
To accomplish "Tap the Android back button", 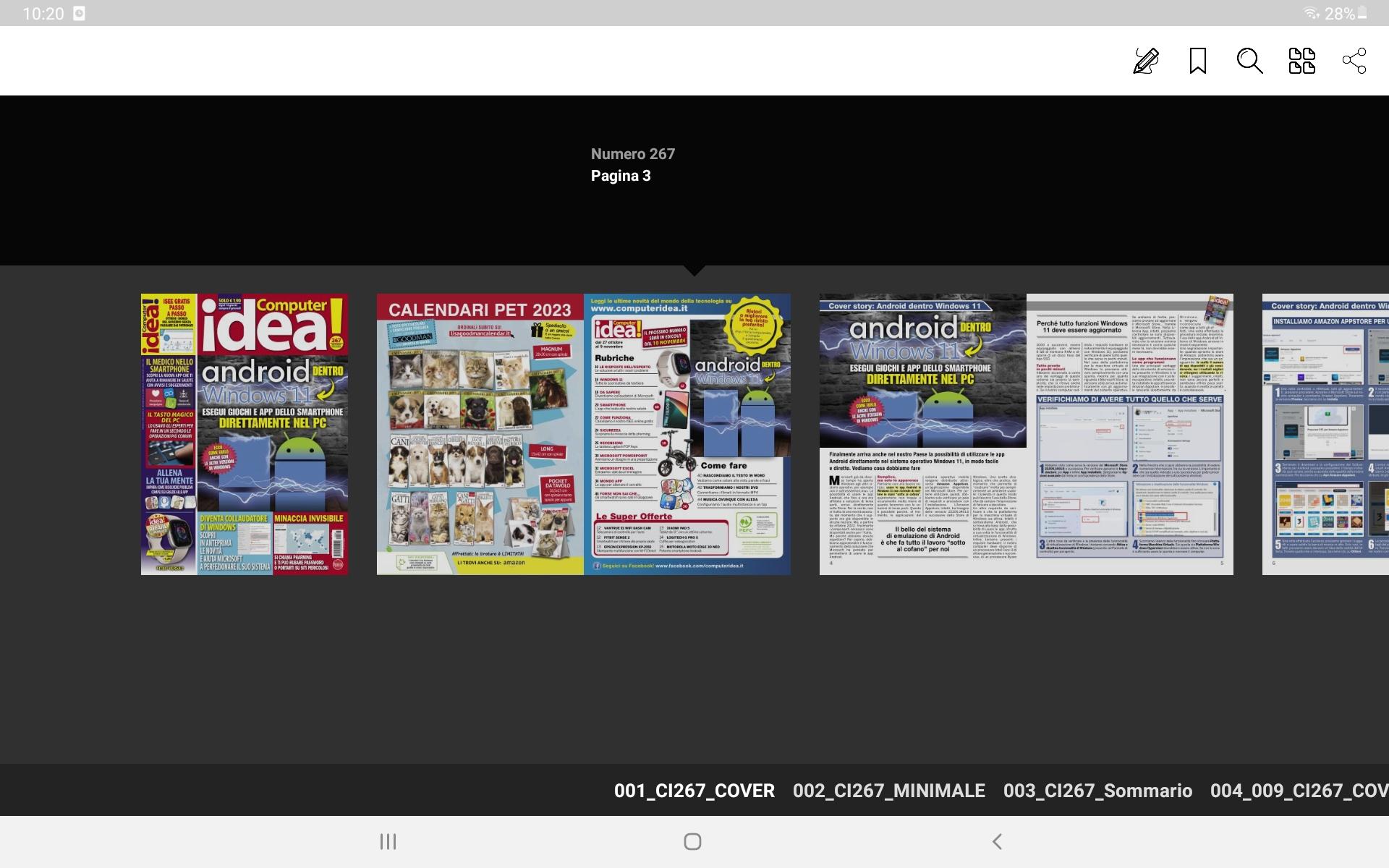I will click(997, 841).
